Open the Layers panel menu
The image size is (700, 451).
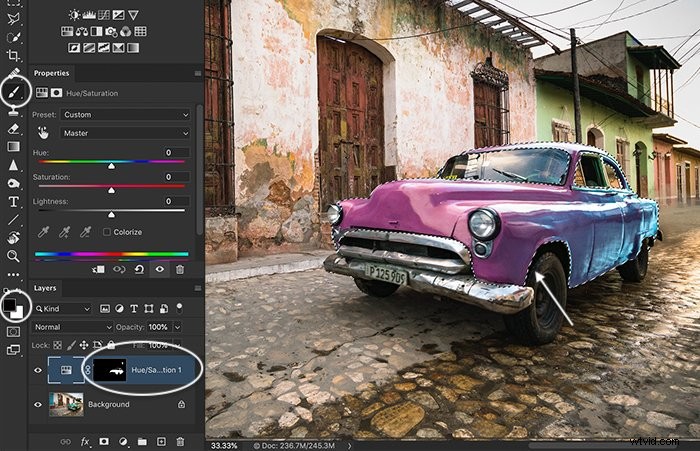[x=198, y=288]
